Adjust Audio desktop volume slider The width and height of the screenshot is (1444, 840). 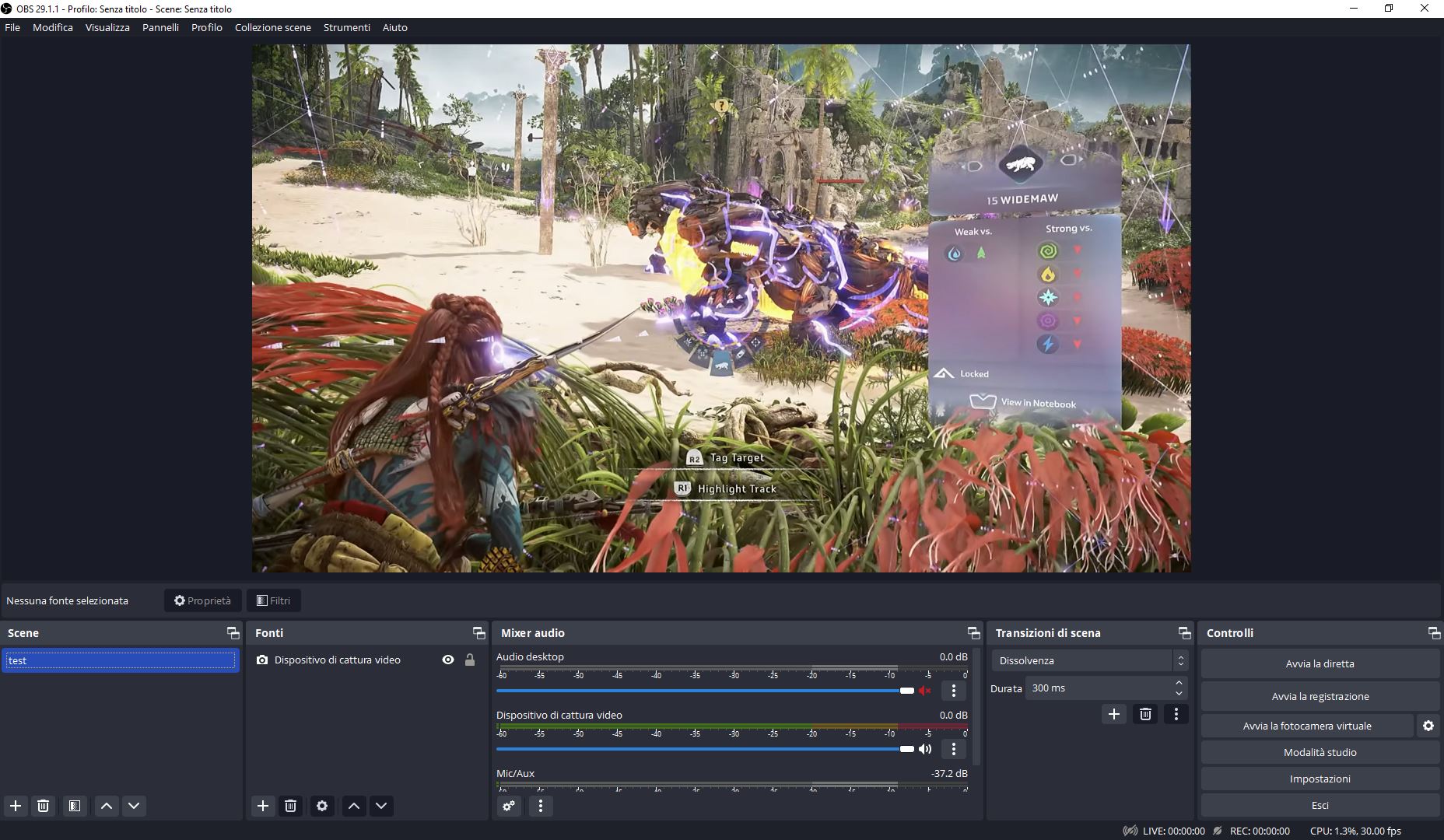(x=705, y=691)
